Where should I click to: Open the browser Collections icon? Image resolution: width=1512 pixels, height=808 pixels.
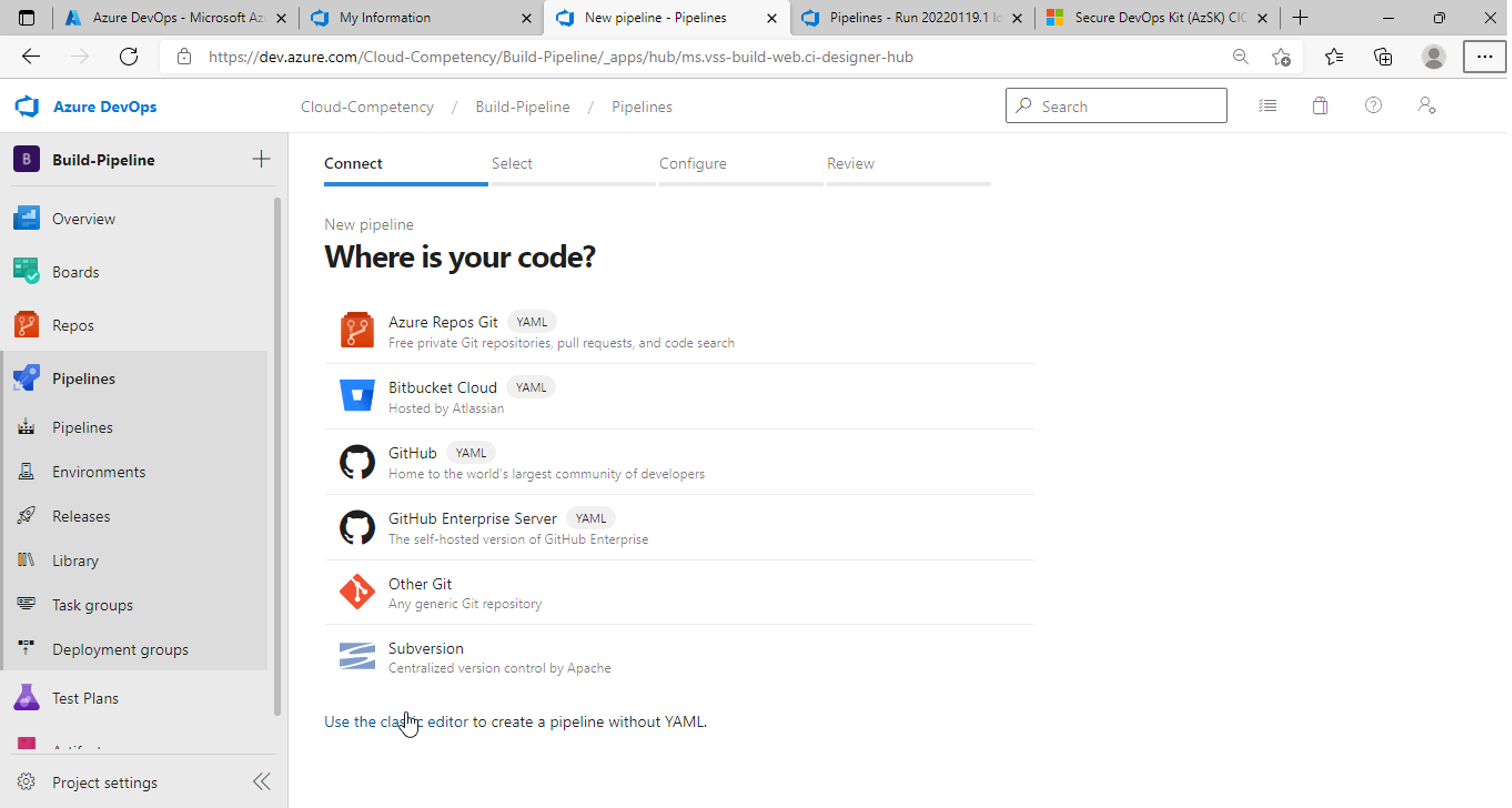1383,57
